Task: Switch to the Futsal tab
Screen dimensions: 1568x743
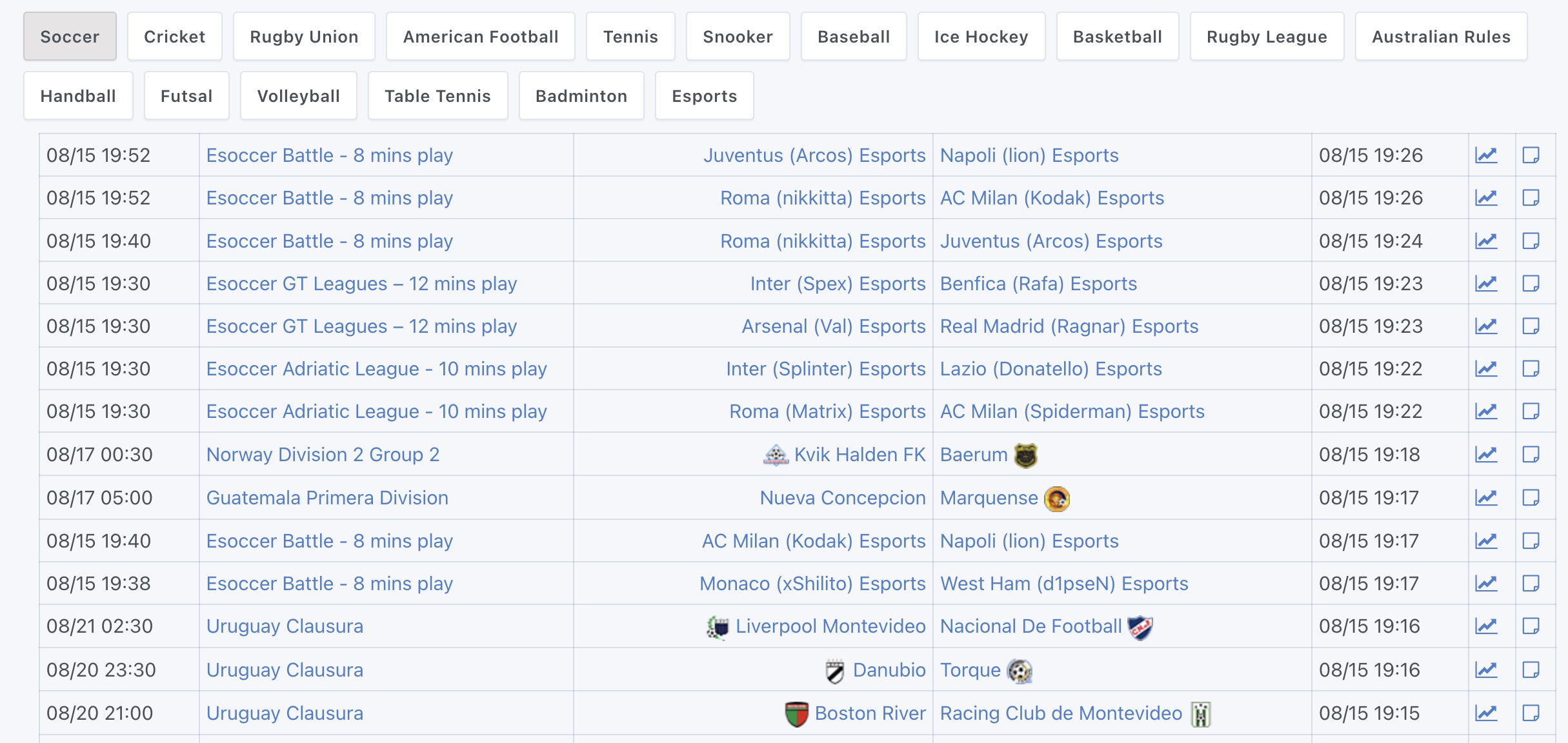Action: pyautogui.click(x=186, y=95)
